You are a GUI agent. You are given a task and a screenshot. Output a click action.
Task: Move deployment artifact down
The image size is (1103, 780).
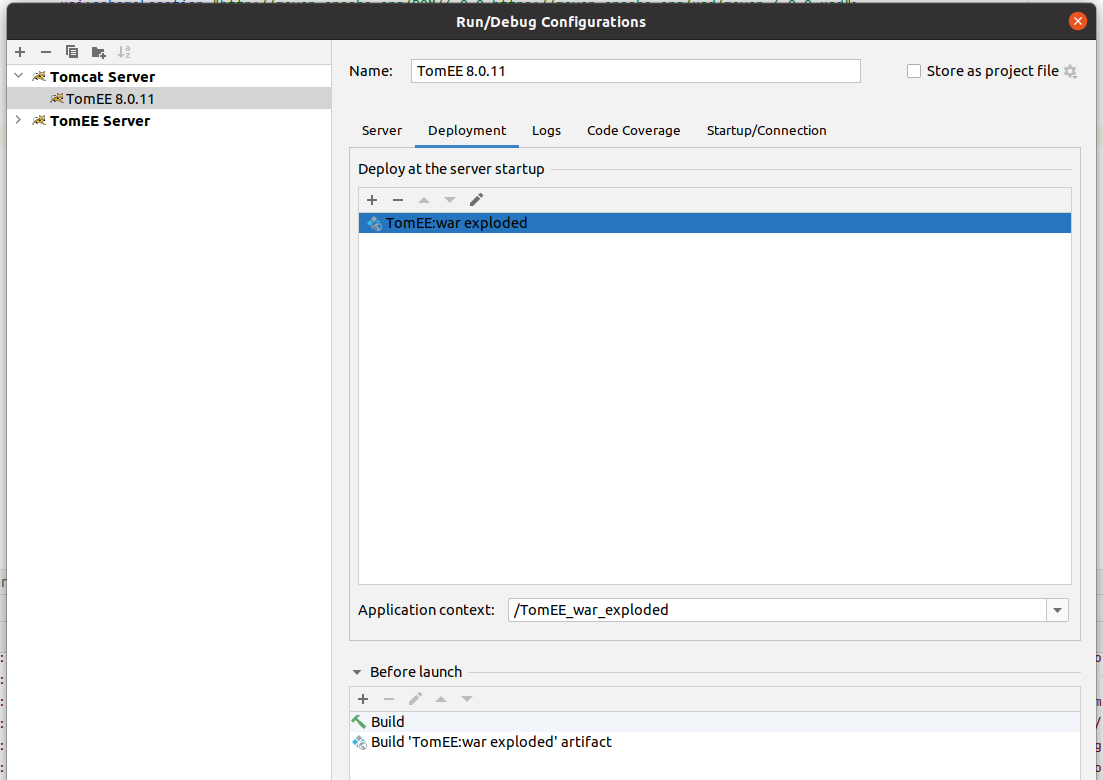pyautogui.click(x=450, y=200)
